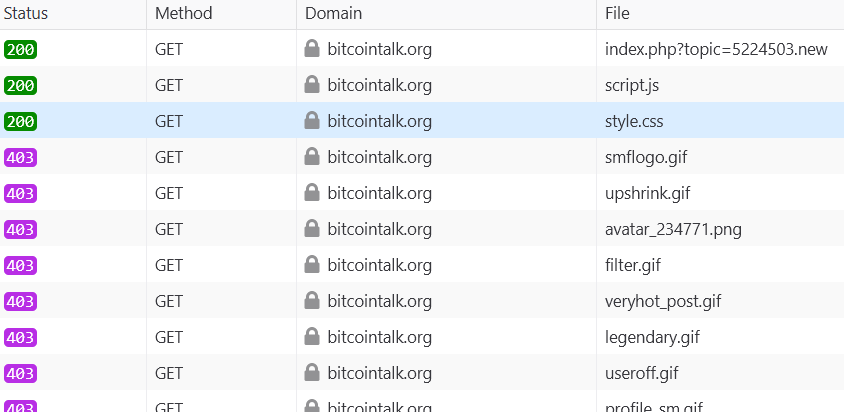Click the lock icon in the smflogo.gif row
Screen dimensions: 844x412
312,157
